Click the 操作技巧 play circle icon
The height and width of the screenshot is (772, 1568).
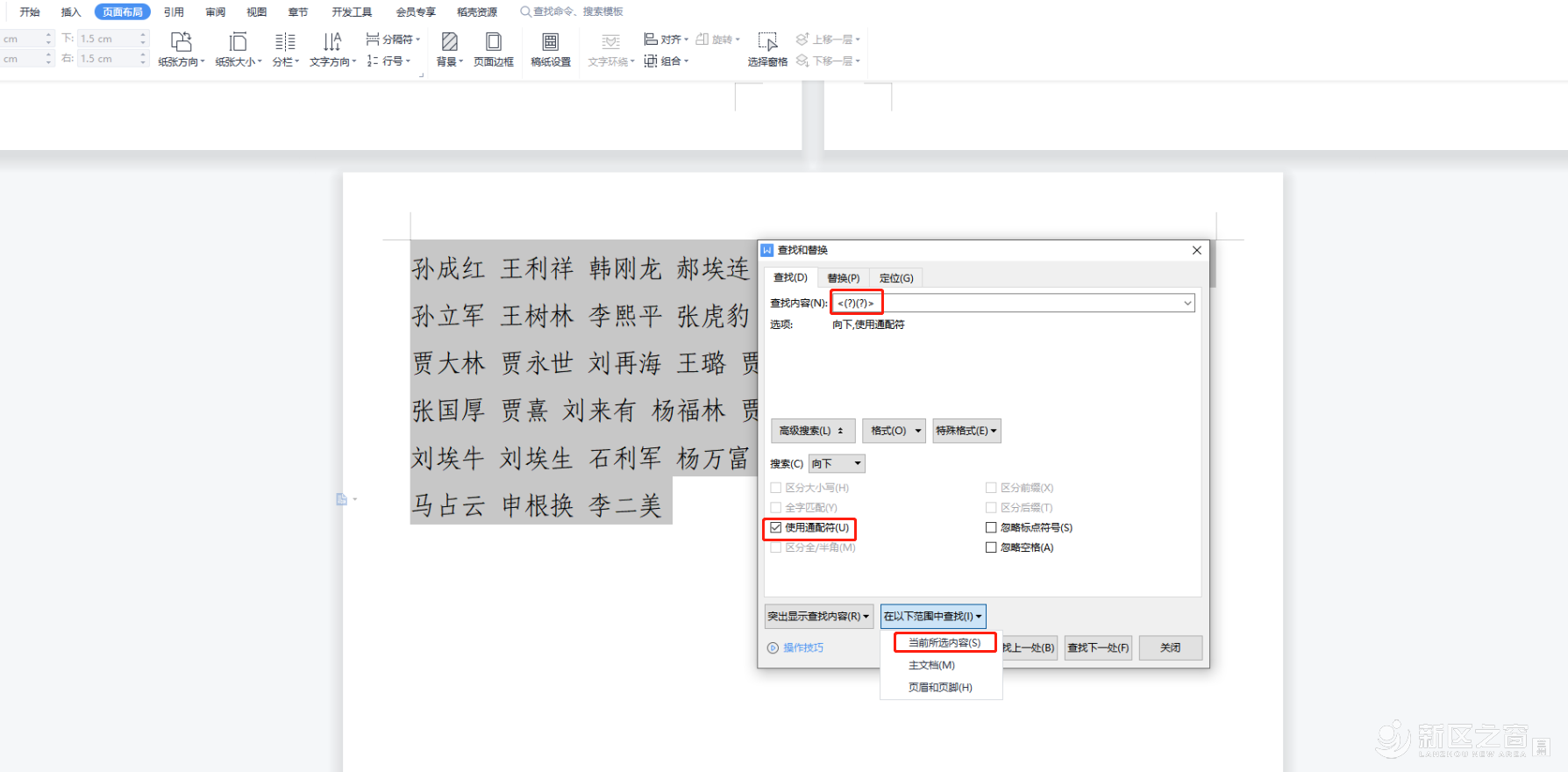(x=773, y=647)
